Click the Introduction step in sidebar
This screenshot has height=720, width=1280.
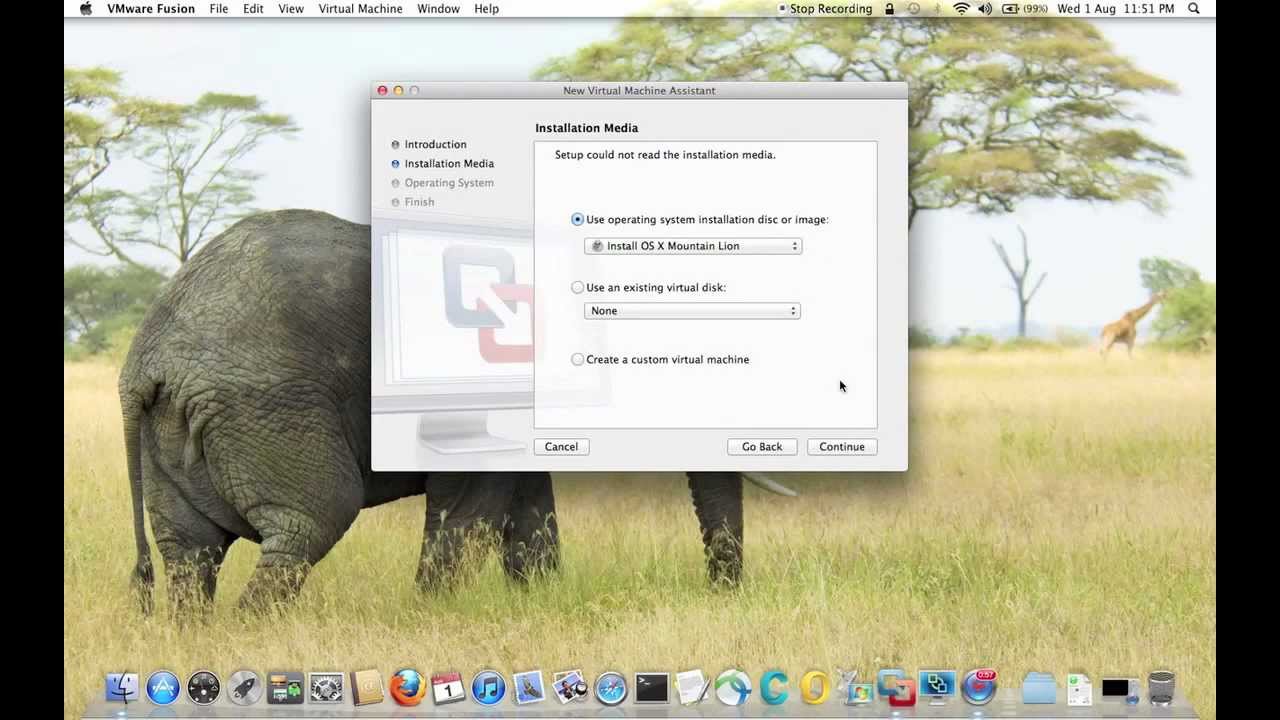click(435, 144)
